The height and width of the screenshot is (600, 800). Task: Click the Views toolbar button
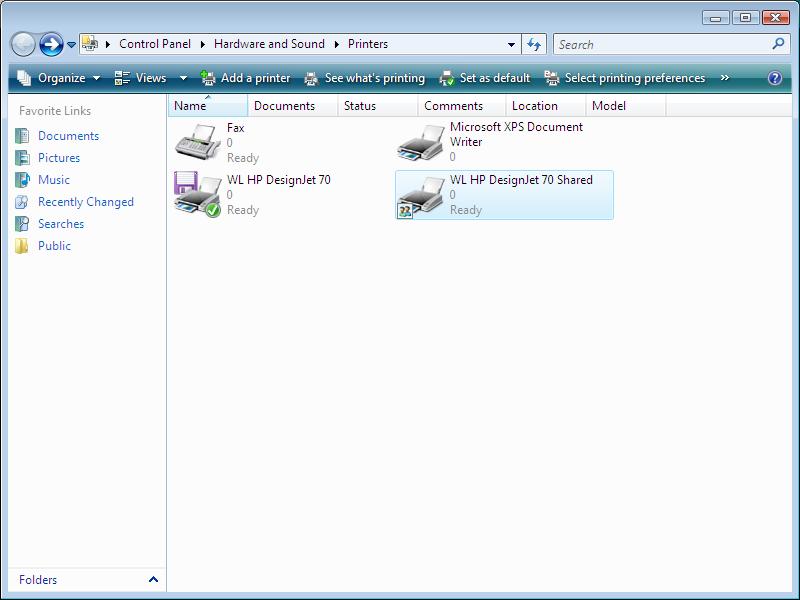[141, 78]
